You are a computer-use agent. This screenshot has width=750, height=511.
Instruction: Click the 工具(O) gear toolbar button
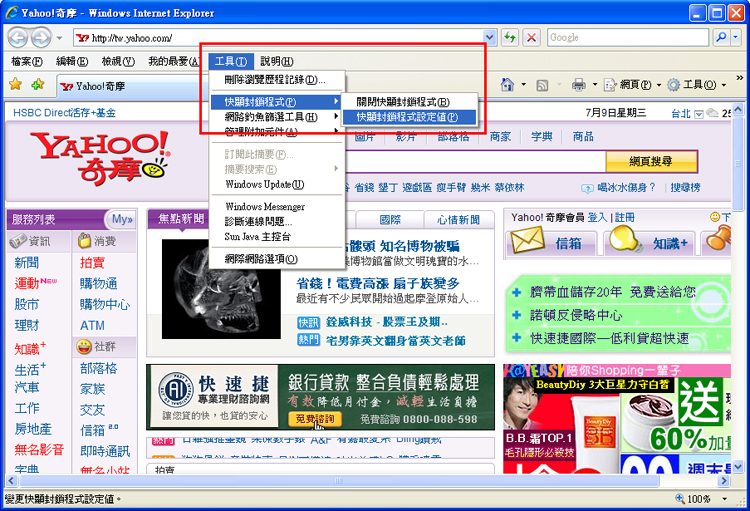pos(692,85)
